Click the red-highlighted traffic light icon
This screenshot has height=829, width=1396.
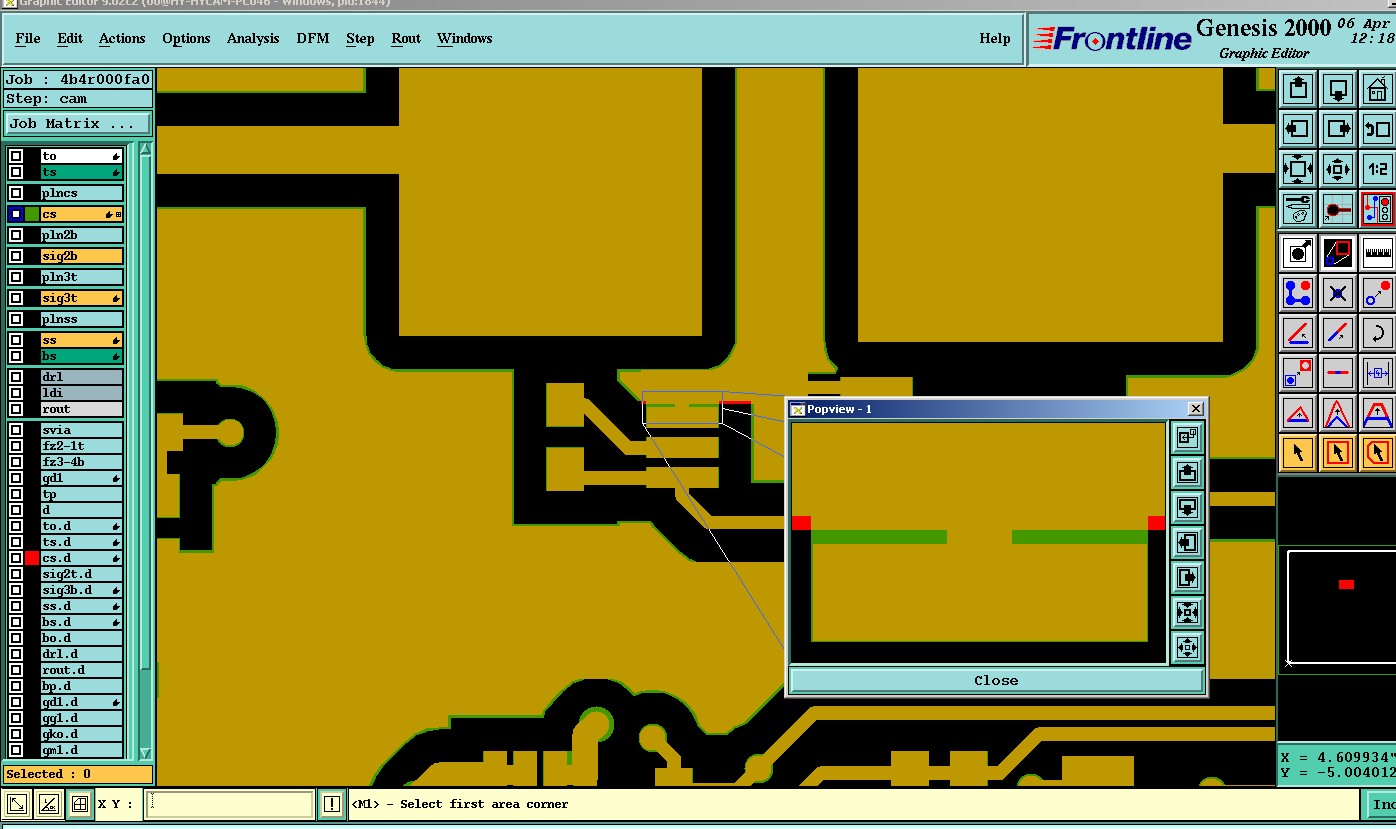tap(1378, 208)
